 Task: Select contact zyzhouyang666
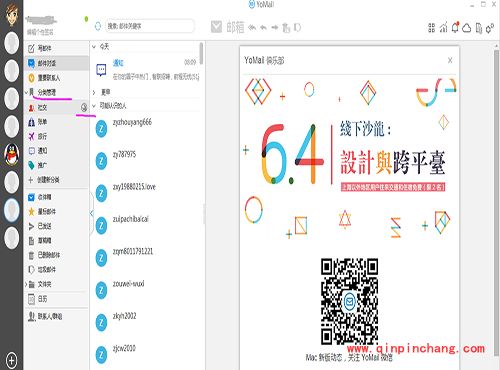[x=146, y=128]
